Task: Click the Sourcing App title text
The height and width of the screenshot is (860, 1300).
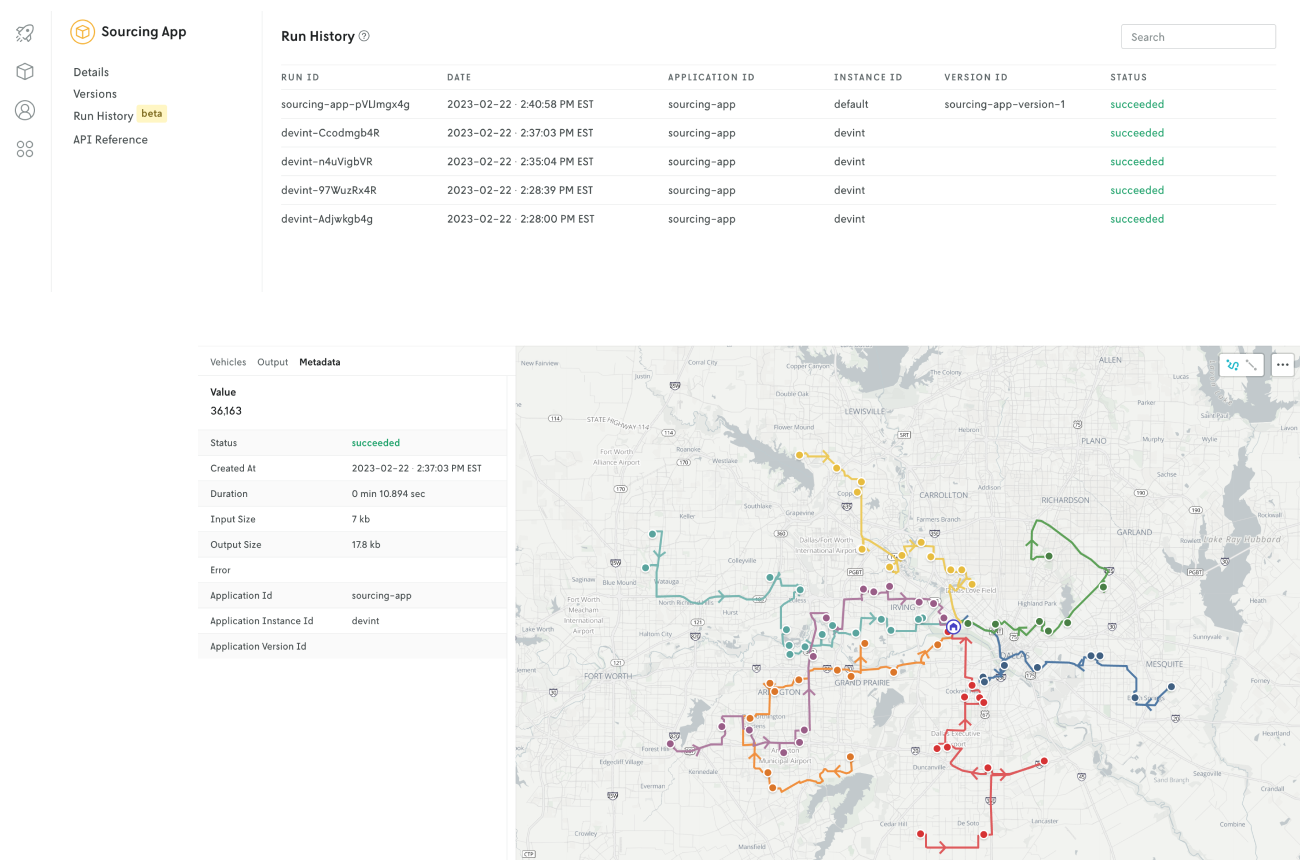Action: pos(144,32)
